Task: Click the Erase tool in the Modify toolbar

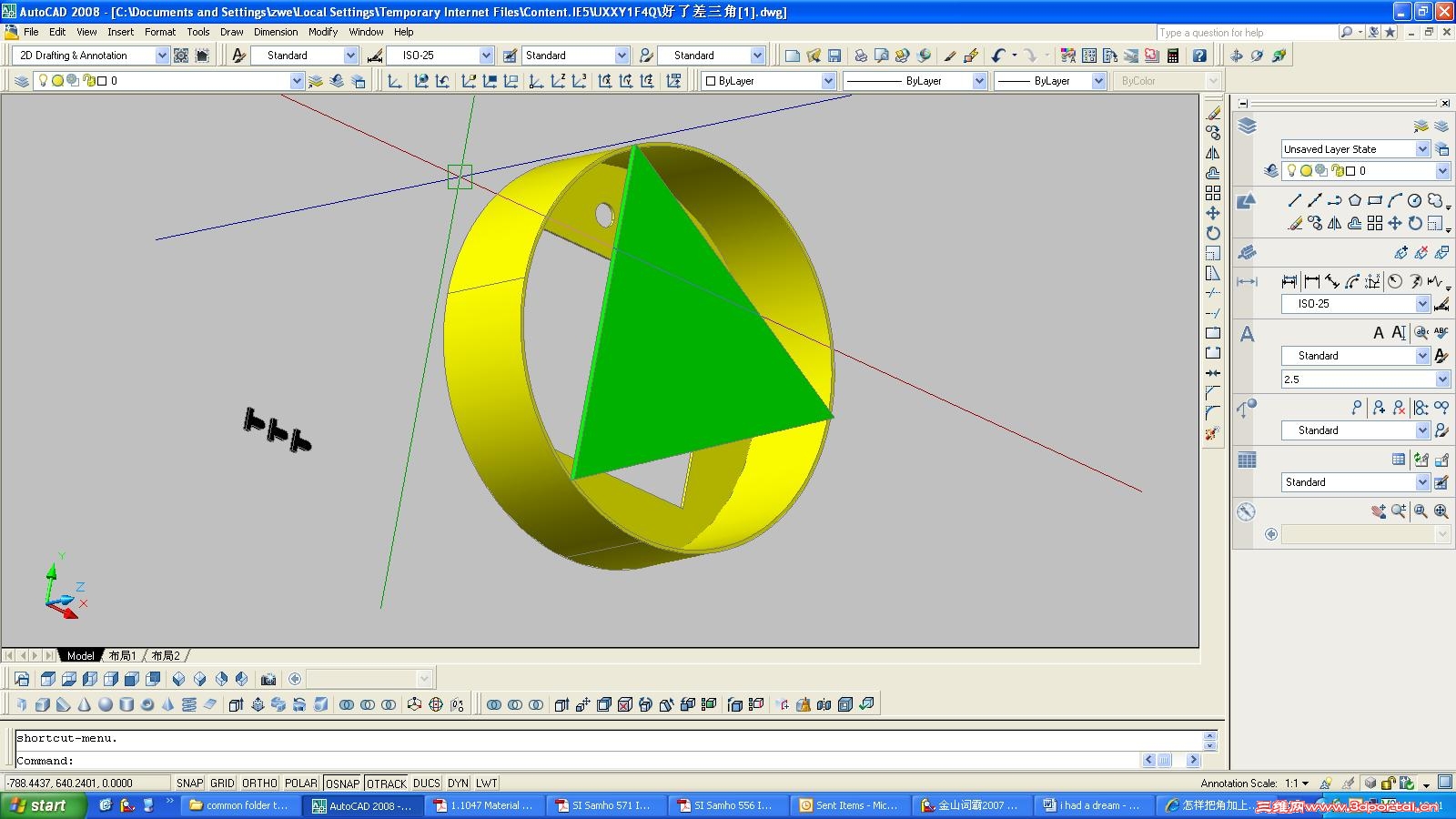Action: (x=1213, y=113)
